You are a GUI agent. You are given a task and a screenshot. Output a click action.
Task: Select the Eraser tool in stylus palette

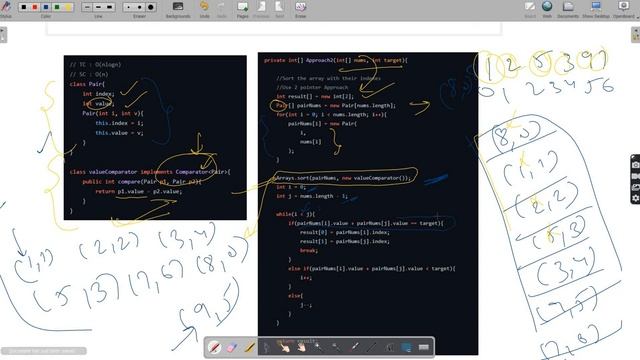point(231,347)
